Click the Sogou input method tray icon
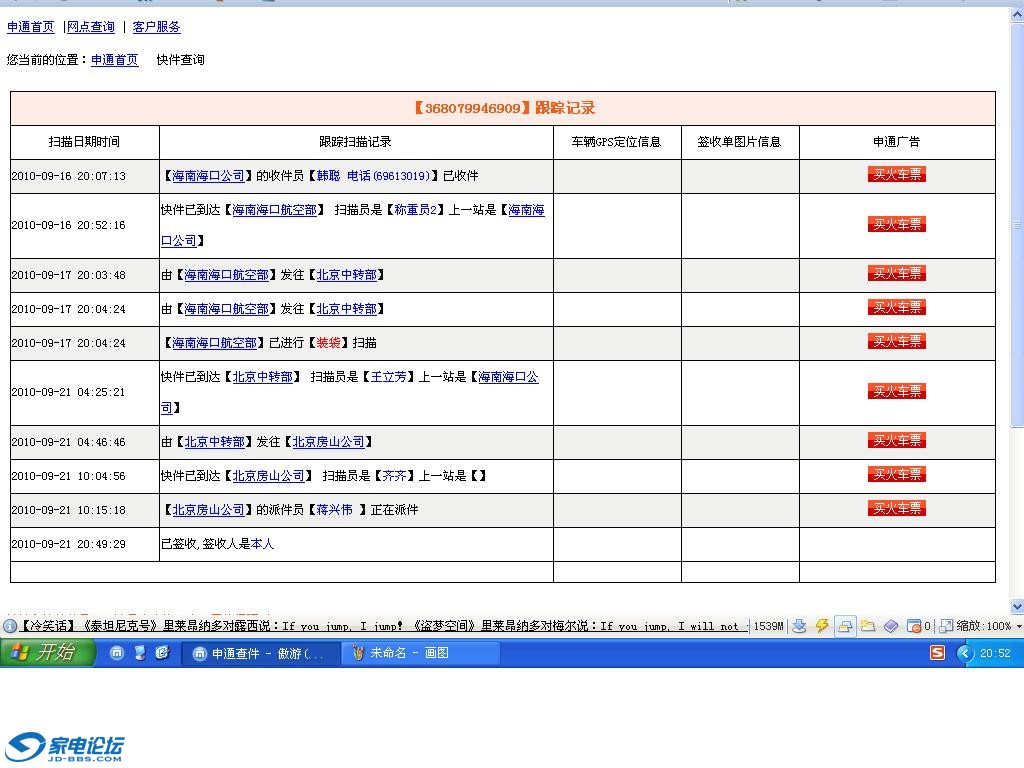The width and height of the screenshot is (1024, 768). (937, 653)
